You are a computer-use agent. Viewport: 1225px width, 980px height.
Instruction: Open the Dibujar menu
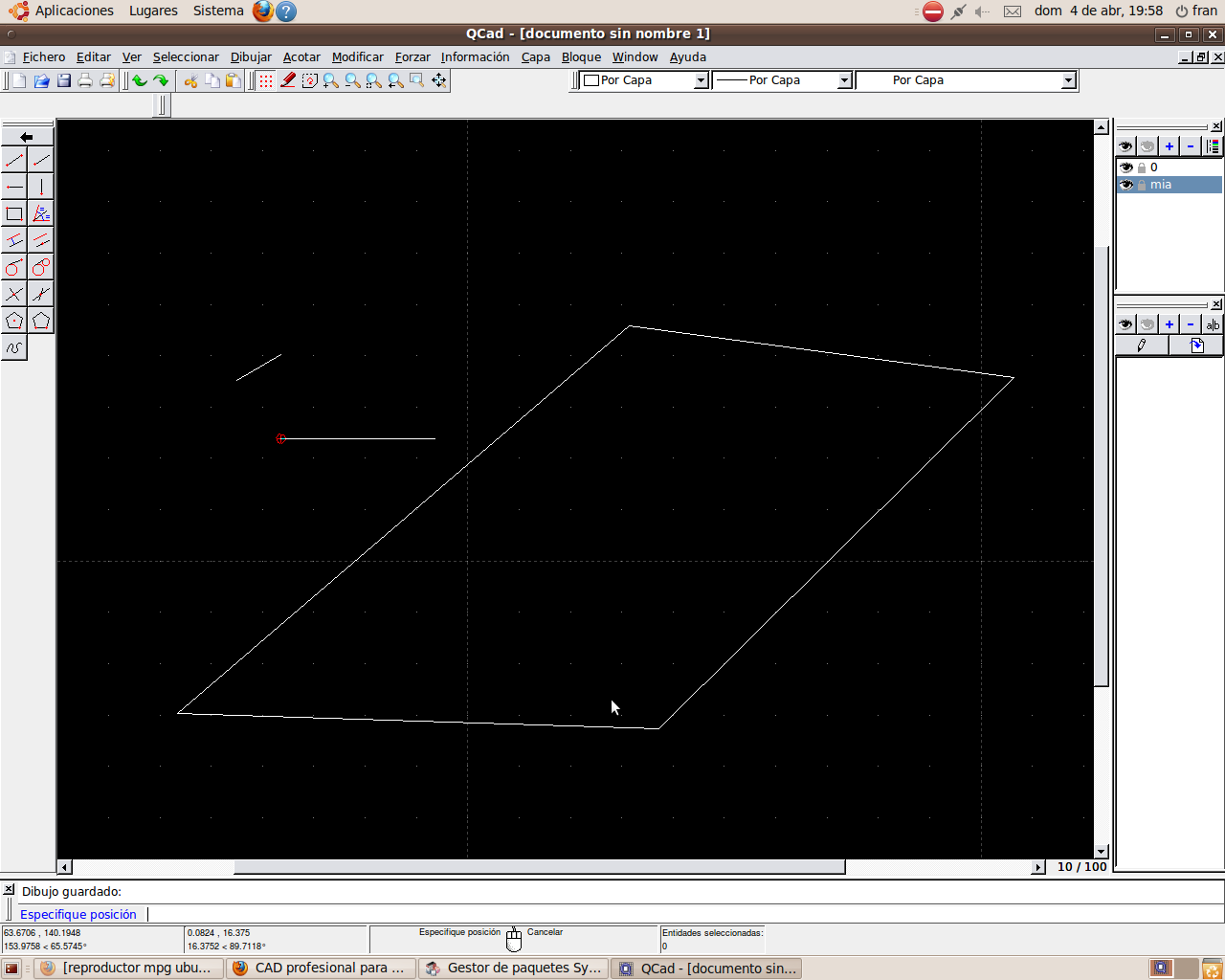pos(251,57)
